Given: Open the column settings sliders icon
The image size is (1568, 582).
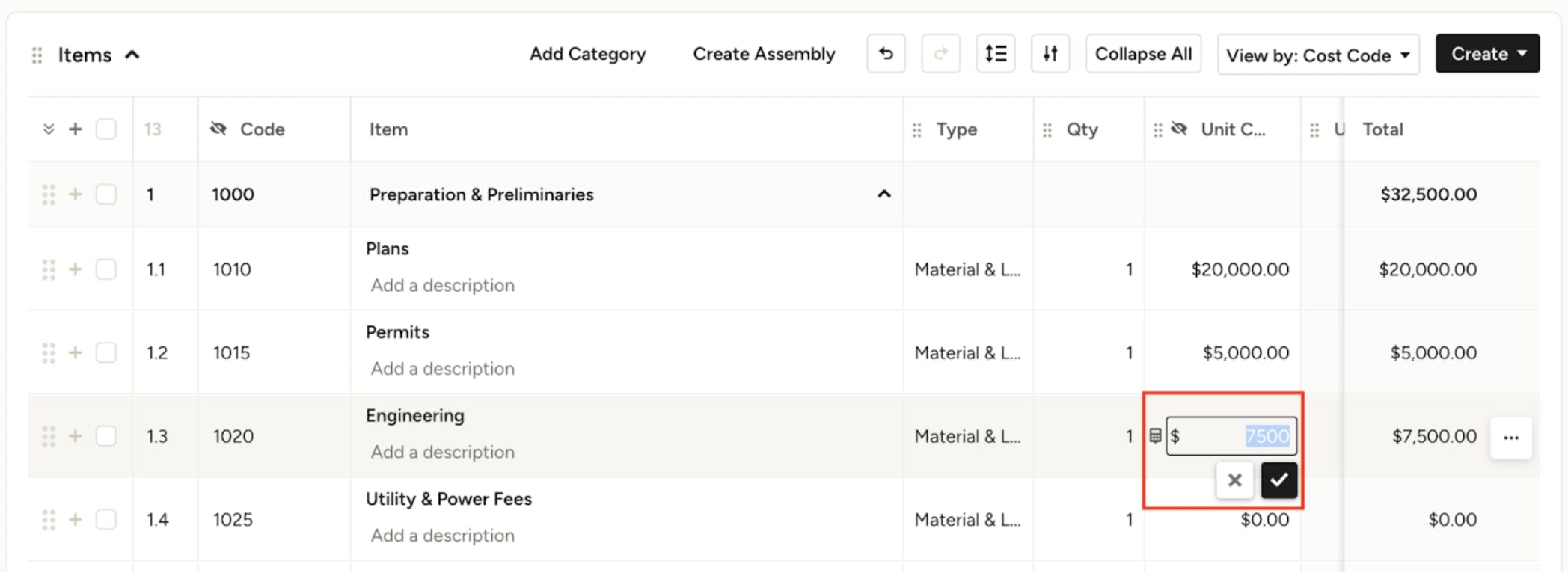Looking at the screenshot, I should click(x=1050, y=54).
